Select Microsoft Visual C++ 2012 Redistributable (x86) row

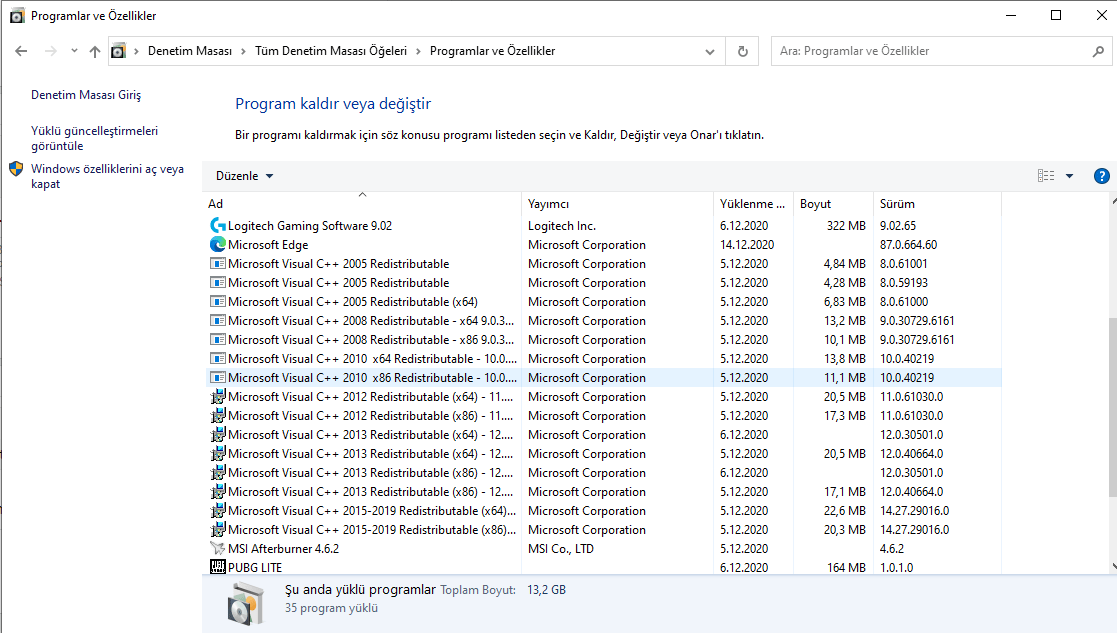(x=604, y=415)
